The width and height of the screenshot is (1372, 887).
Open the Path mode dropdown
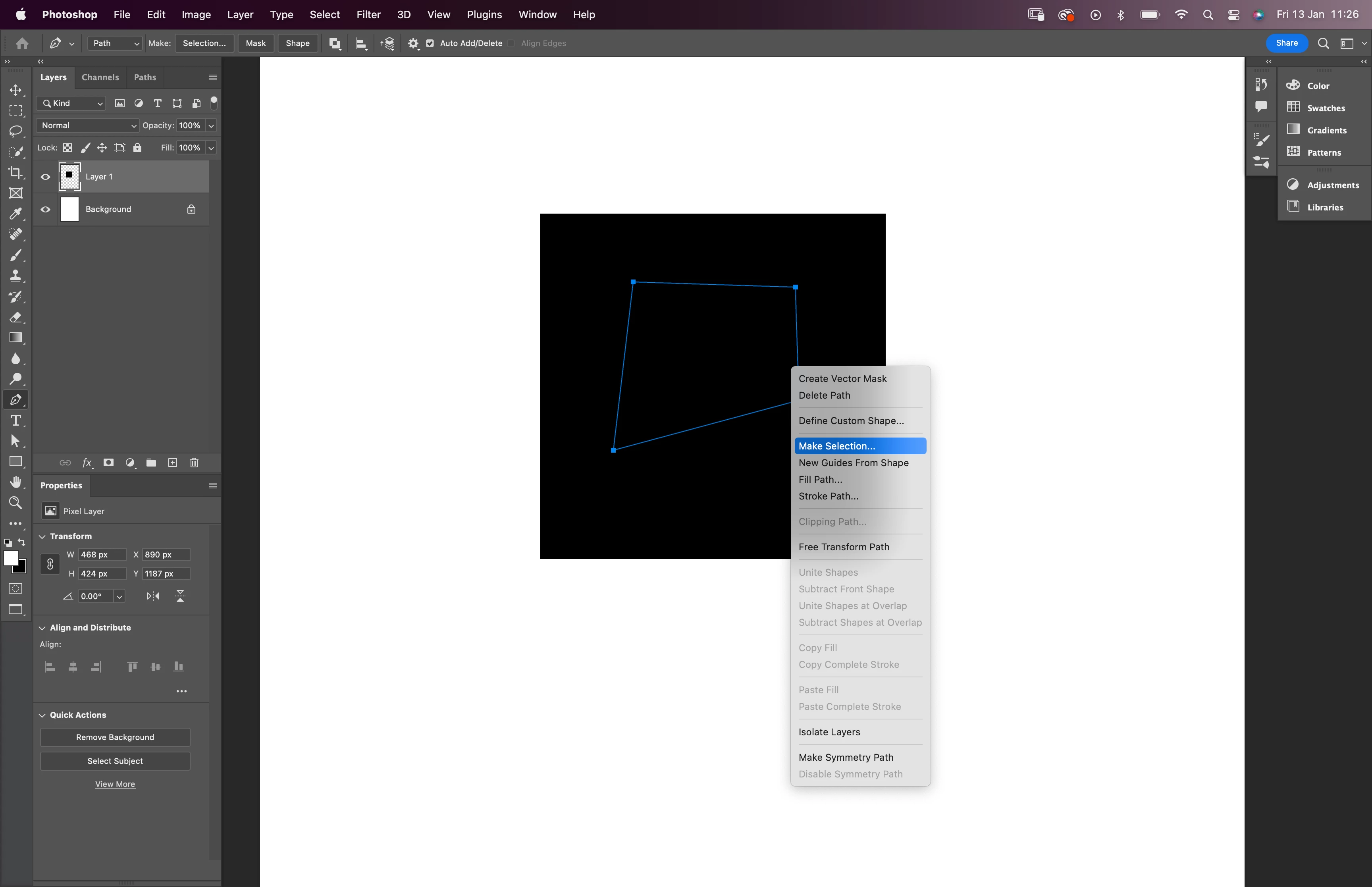tap(115, 43)
